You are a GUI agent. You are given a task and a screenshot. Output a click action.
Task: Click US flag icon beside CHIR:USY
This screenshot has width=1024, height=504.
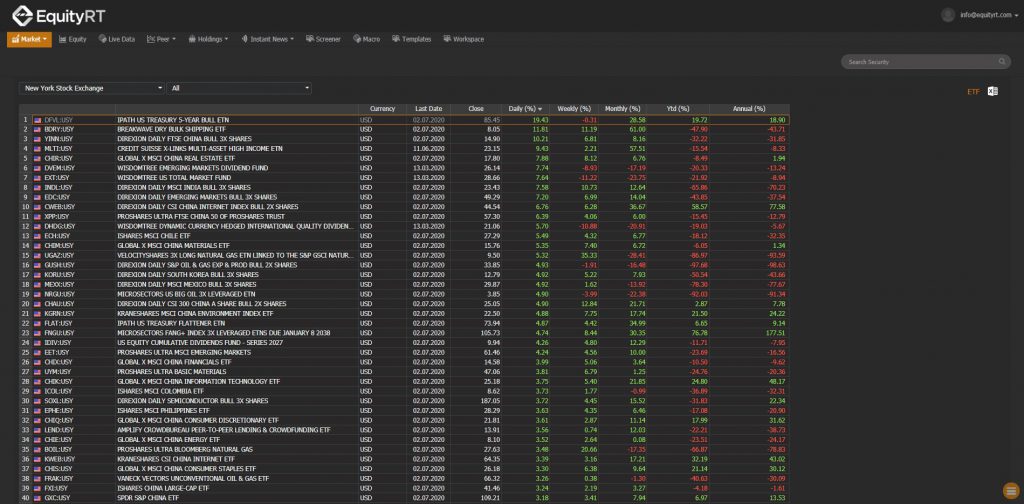[37, 159]
